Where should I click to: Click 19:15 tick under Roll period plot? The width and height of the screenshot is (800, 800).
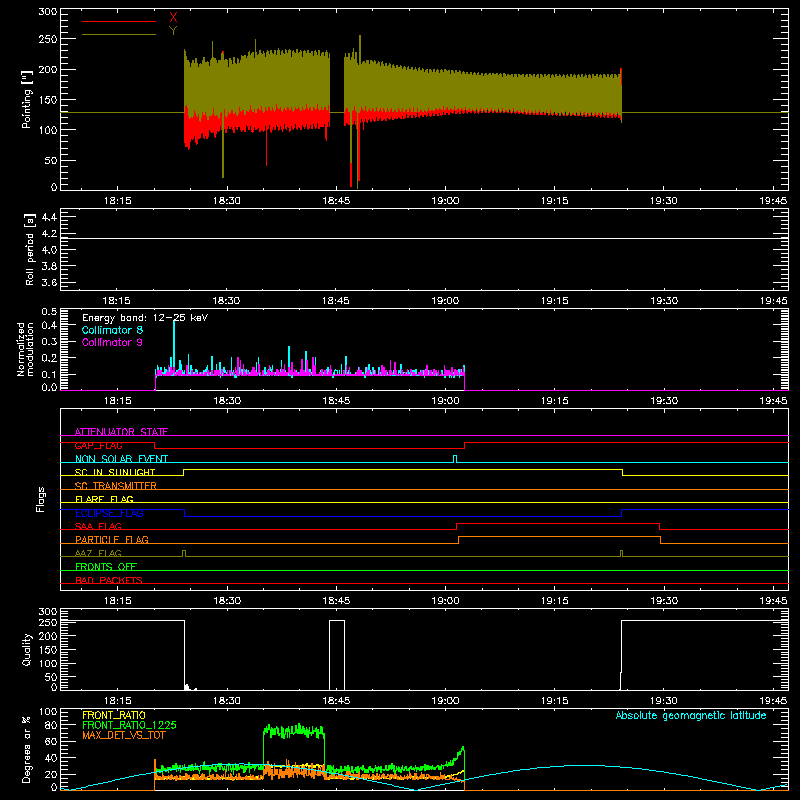[x=555, y=301]
